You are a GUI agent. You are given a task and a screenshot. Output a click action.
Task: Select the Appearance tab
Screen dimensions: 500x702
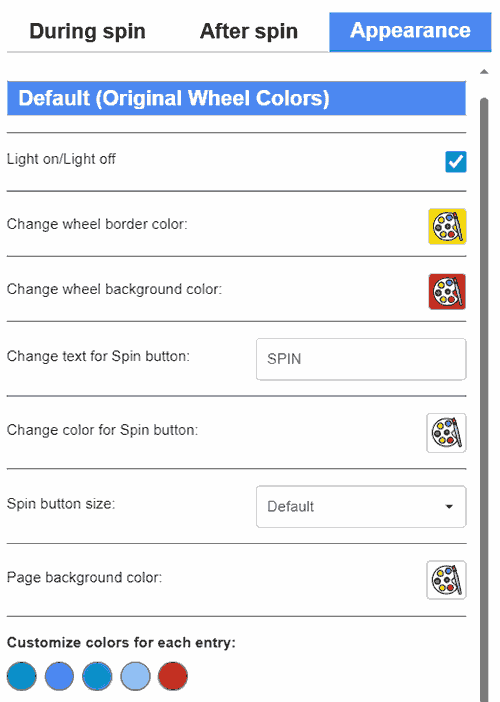410,32
